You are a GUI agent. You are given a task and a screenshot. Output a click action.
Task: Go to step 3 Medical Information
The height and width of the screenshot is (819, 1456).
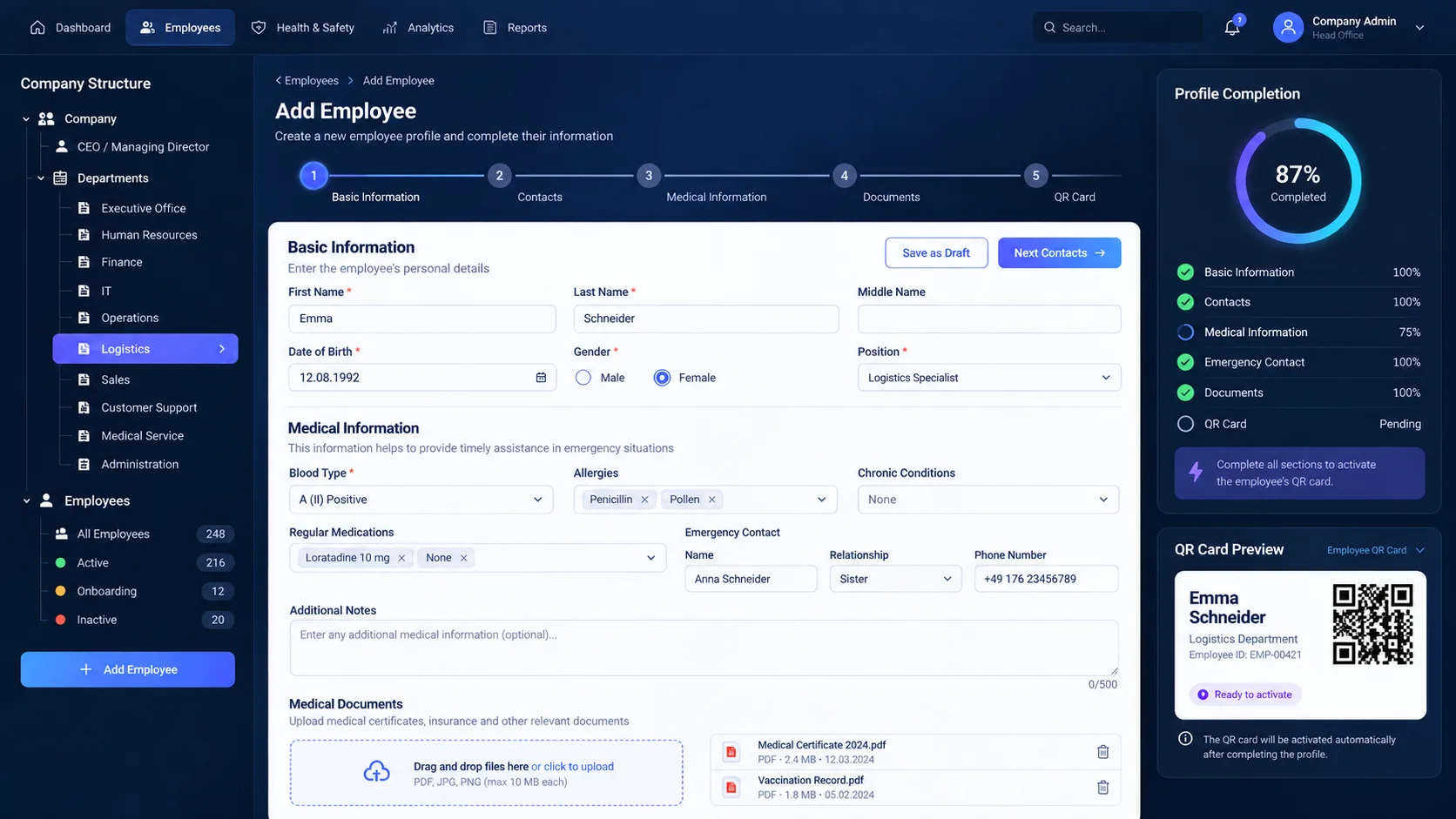tap(649, 176)
